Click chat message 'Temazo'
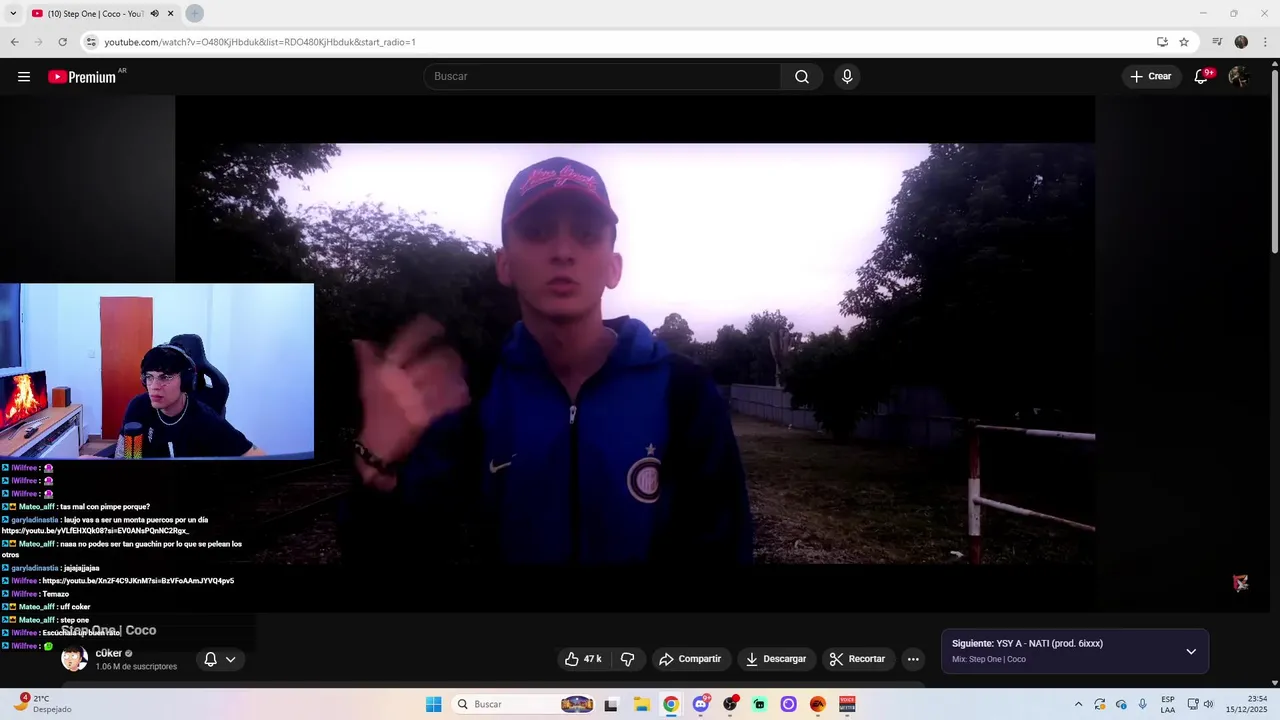Screen dimensions: 1280x720 pos(55,594)
